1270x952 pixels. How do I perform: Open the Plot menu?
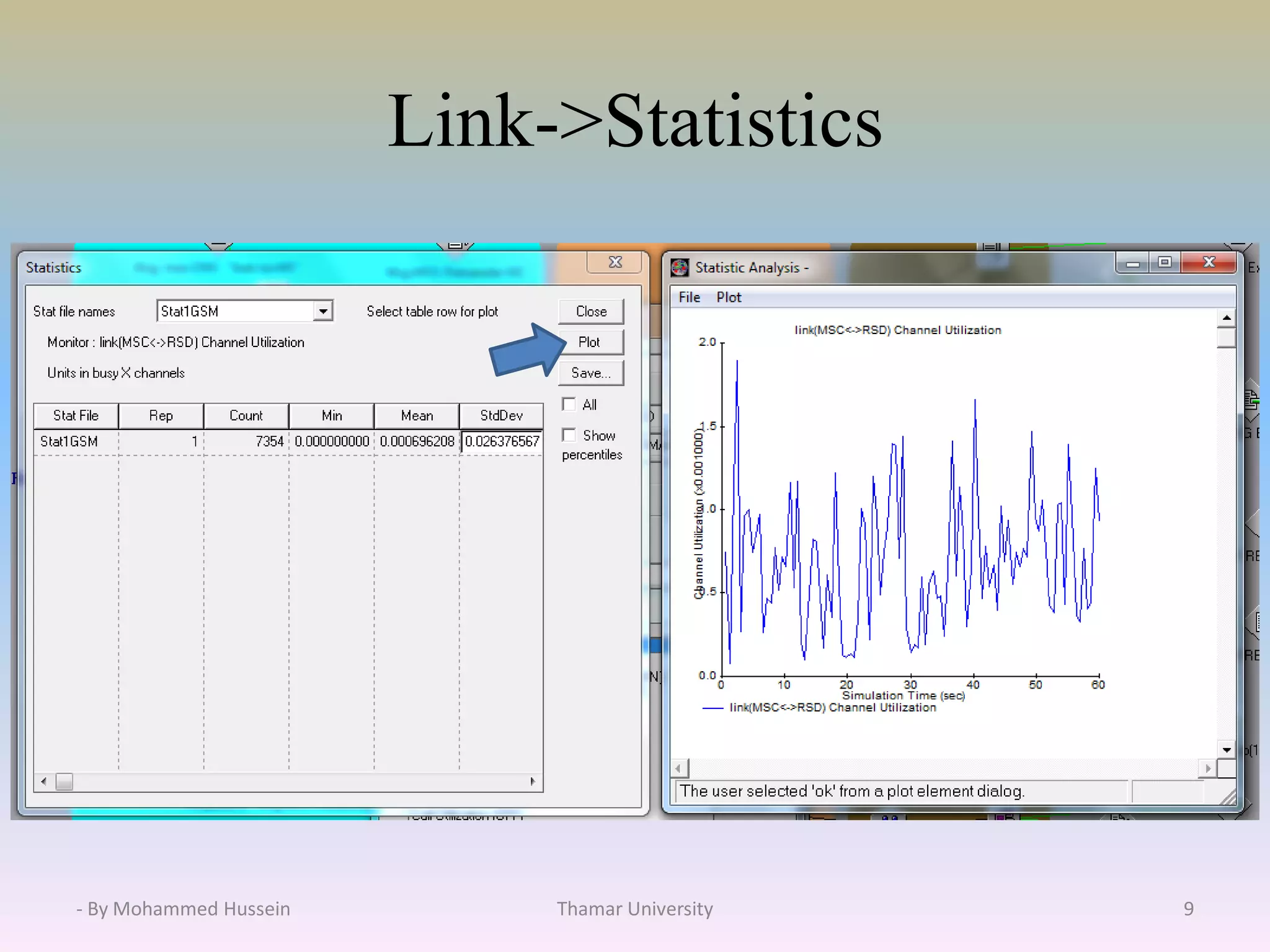click(x=728, y=297)
